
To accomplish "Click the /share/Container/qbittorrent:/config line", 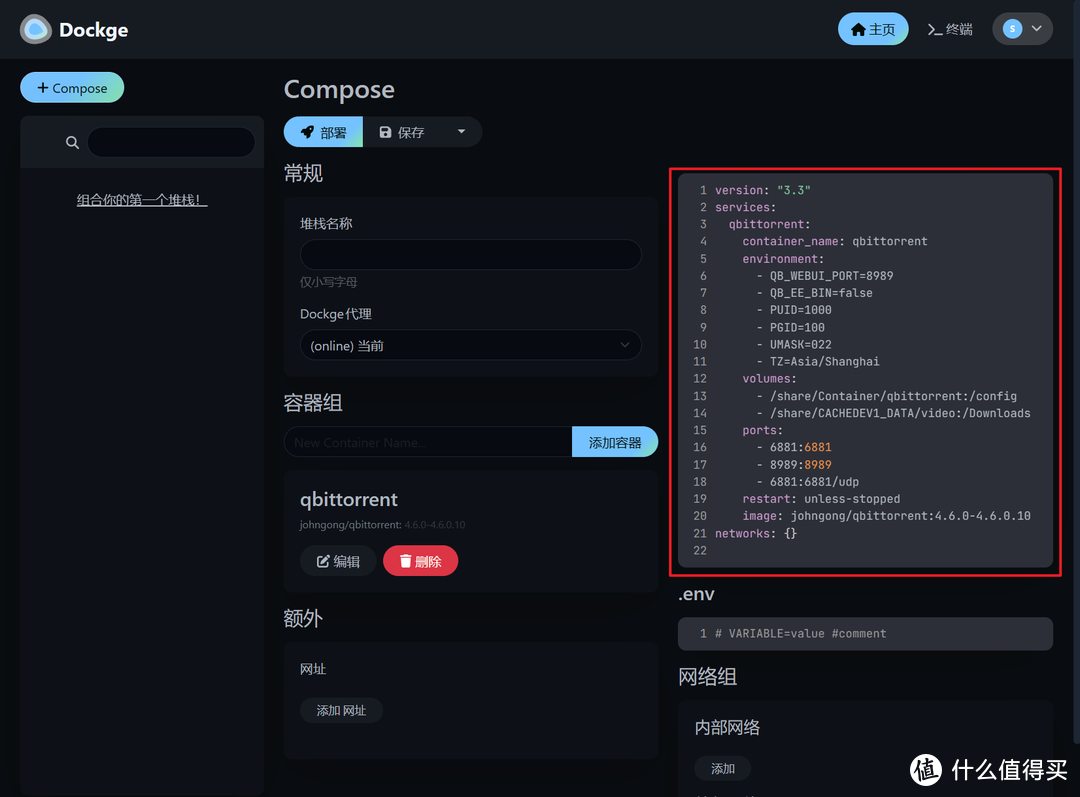I will (x=886, y=396).
